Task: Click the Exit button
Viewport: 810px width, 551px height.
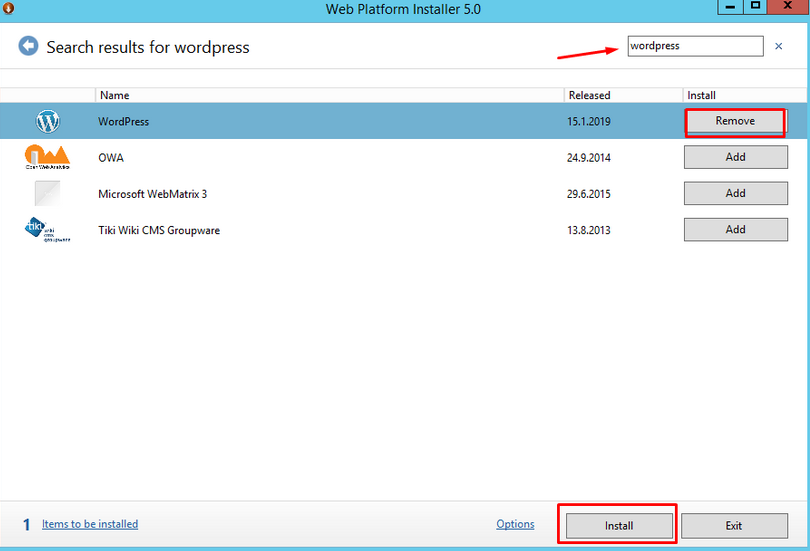Action: (734, 526)
